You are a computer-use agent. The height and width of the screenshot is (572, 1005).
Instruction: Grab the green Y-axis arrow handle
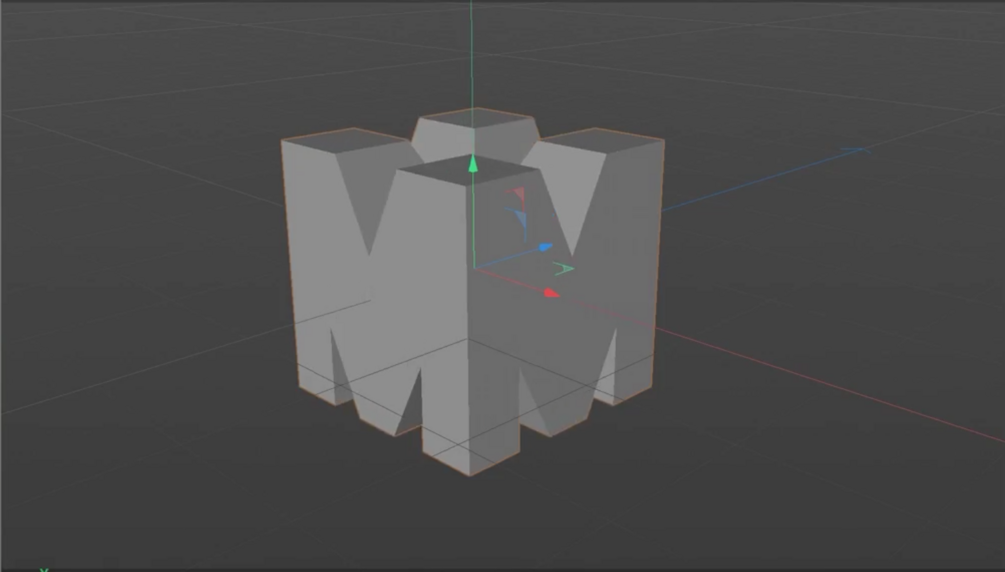pos(473,164)
